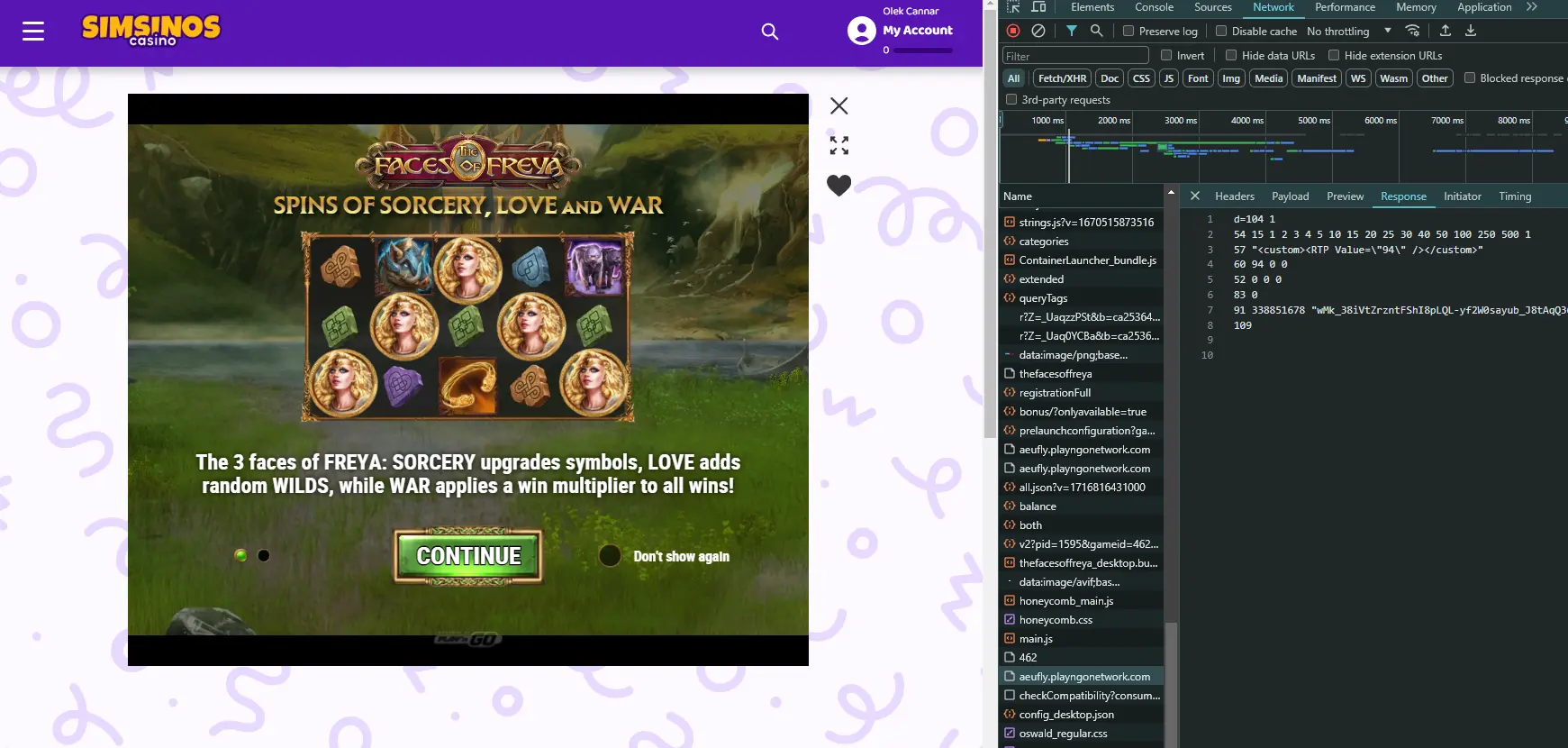Viewport: 1568px width, 748px height.
Task: Show the Preview pane tab
Action: coord(1345,196)
